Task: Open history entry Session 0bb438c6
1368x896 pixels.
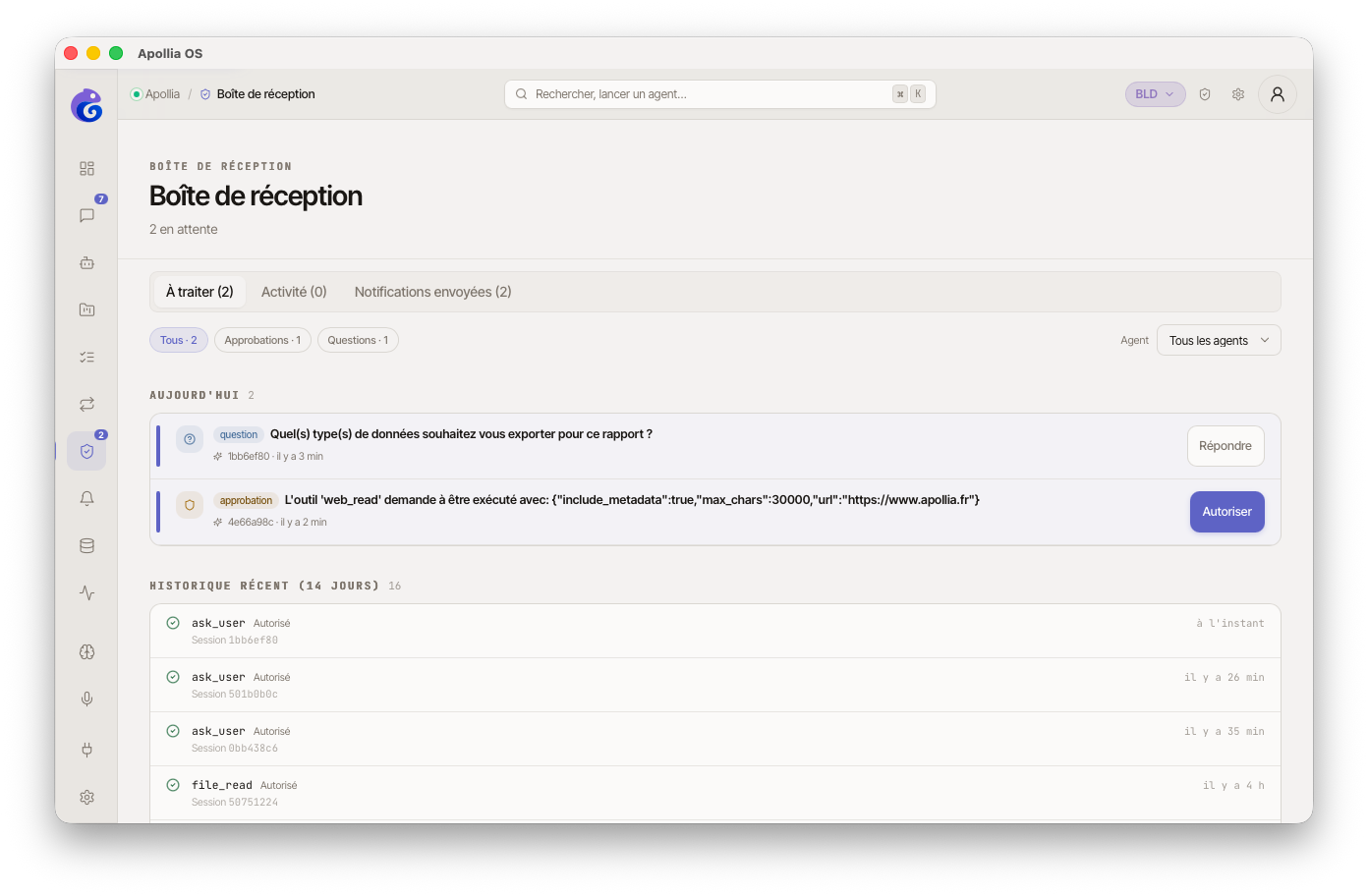Action: pyautogui.click(x=715, y=739)
